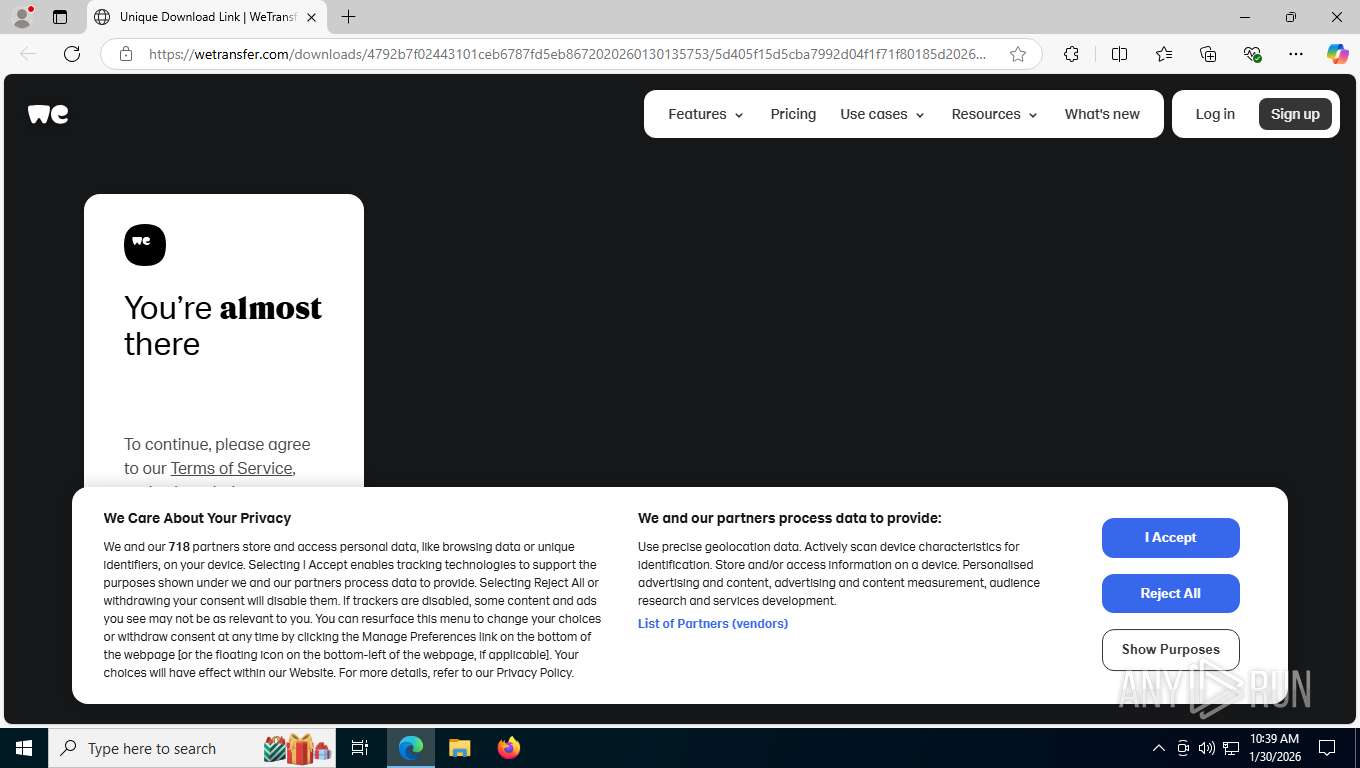Open What's new
1360x768 pixels.
1102,114
